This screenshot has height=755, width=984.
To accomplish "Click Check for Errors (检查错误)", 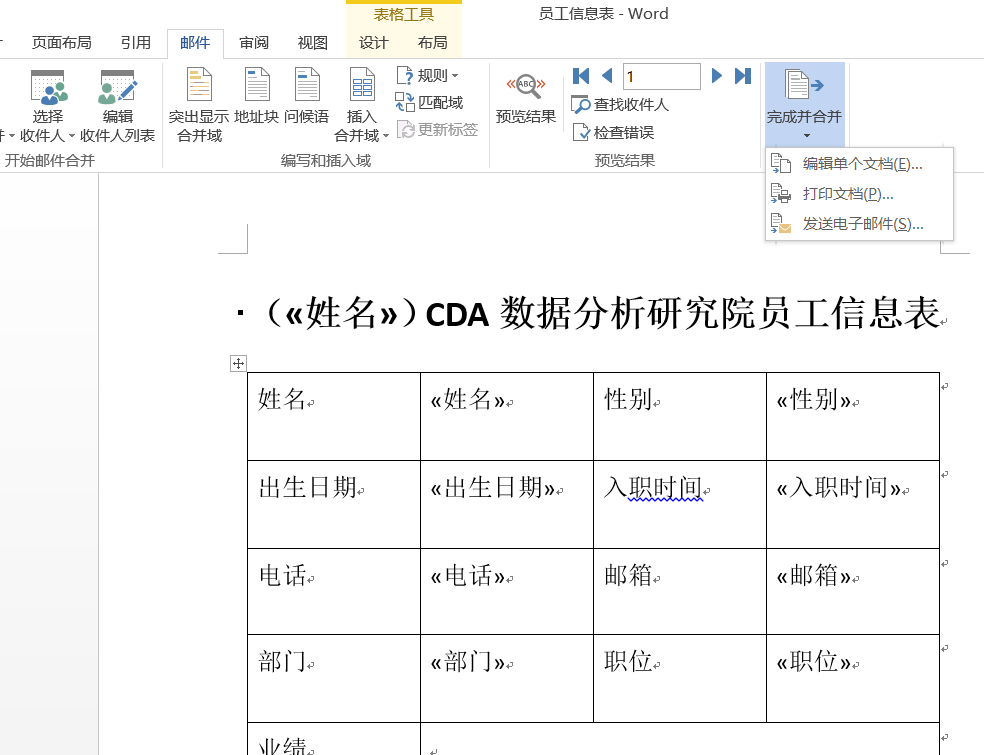I will [614, 132].
